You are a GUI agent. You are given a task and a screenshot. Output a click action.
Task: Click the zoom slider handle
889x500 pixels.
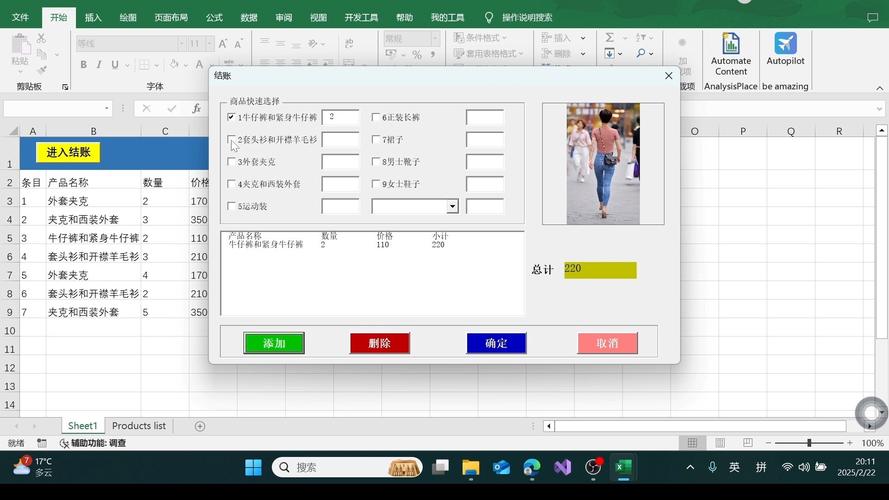[x=809, y=443]
